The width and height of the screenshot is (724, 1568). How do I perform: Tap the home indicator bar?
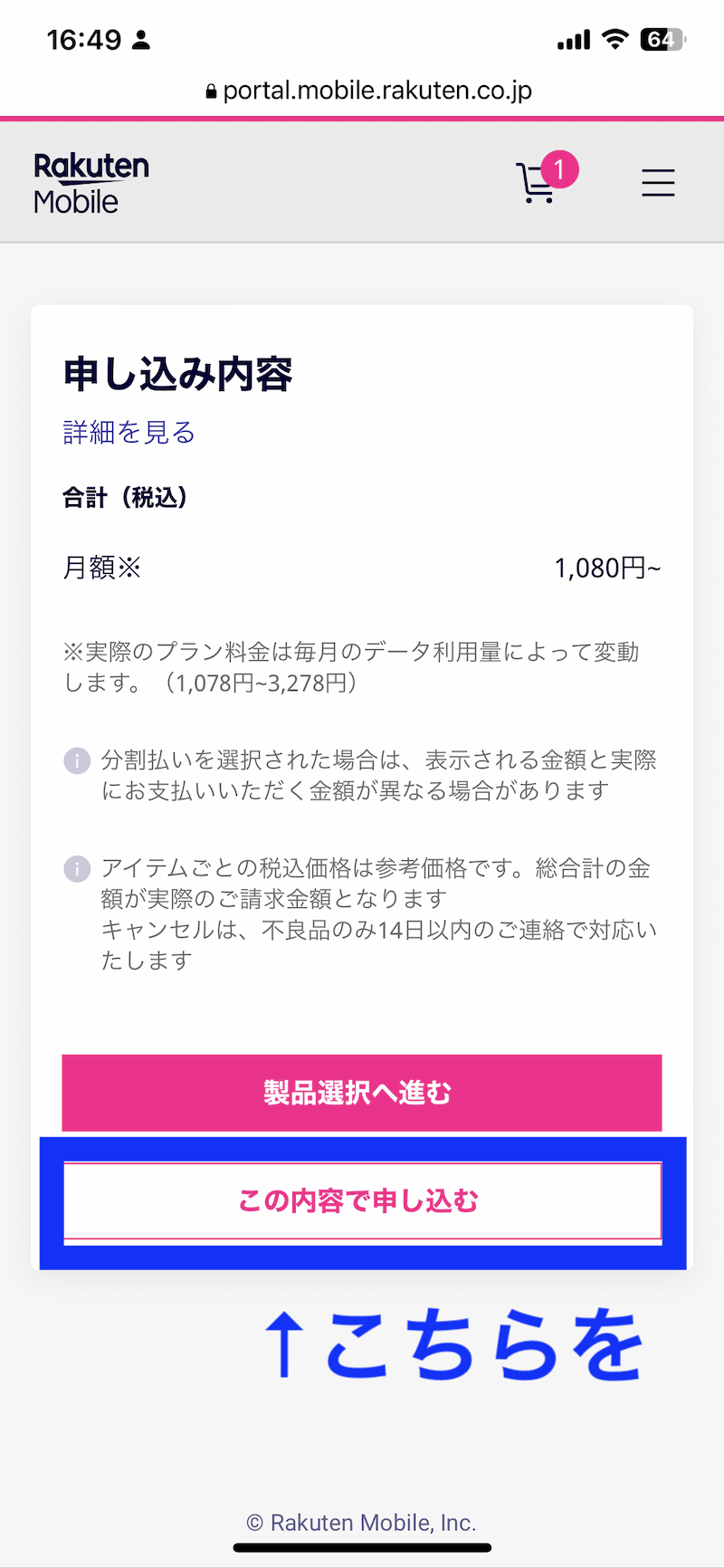(x=362, y=1547)
